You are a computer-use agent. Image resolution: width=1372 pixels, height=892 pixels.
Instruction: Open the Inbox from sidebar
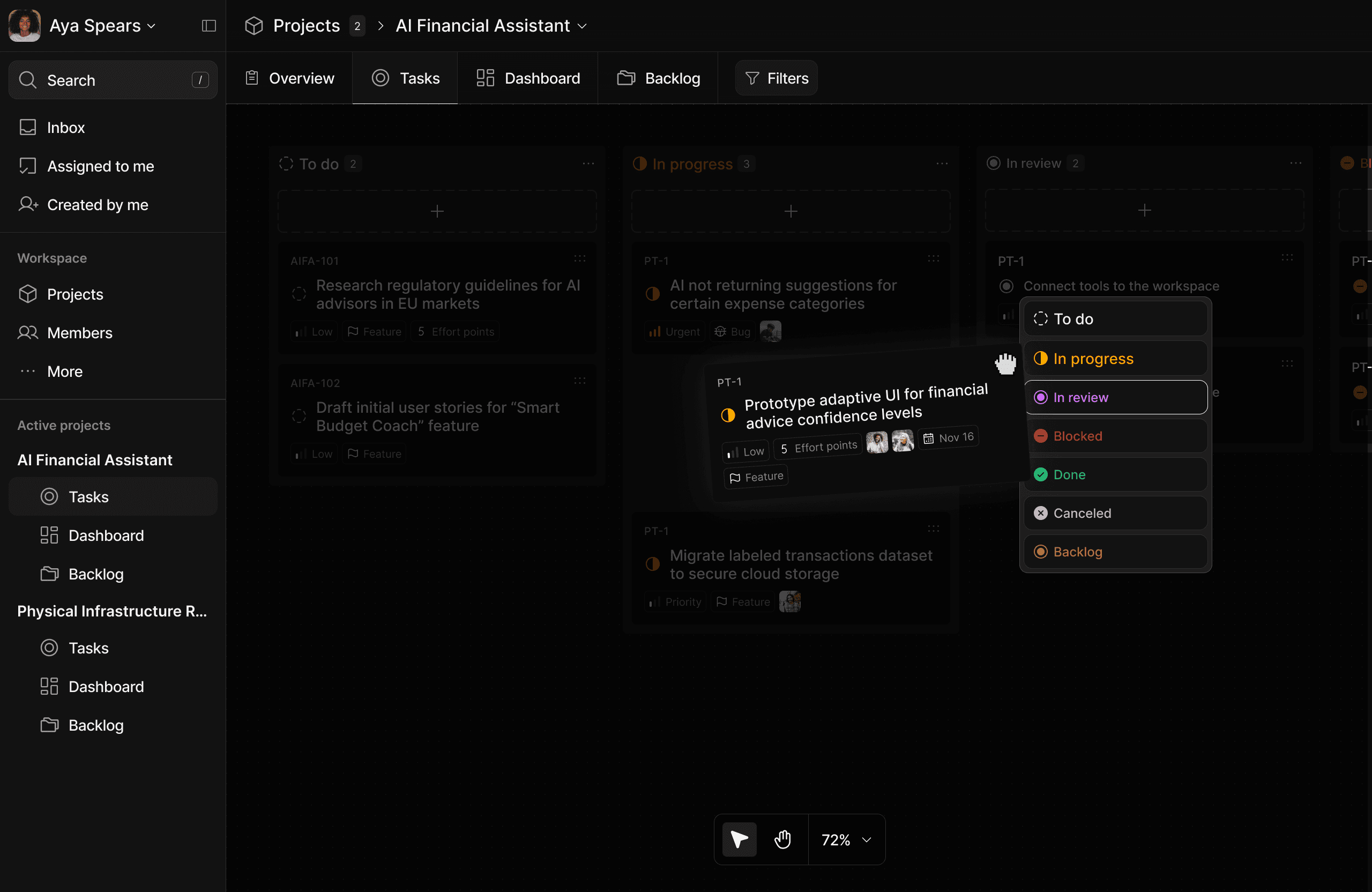66,128
